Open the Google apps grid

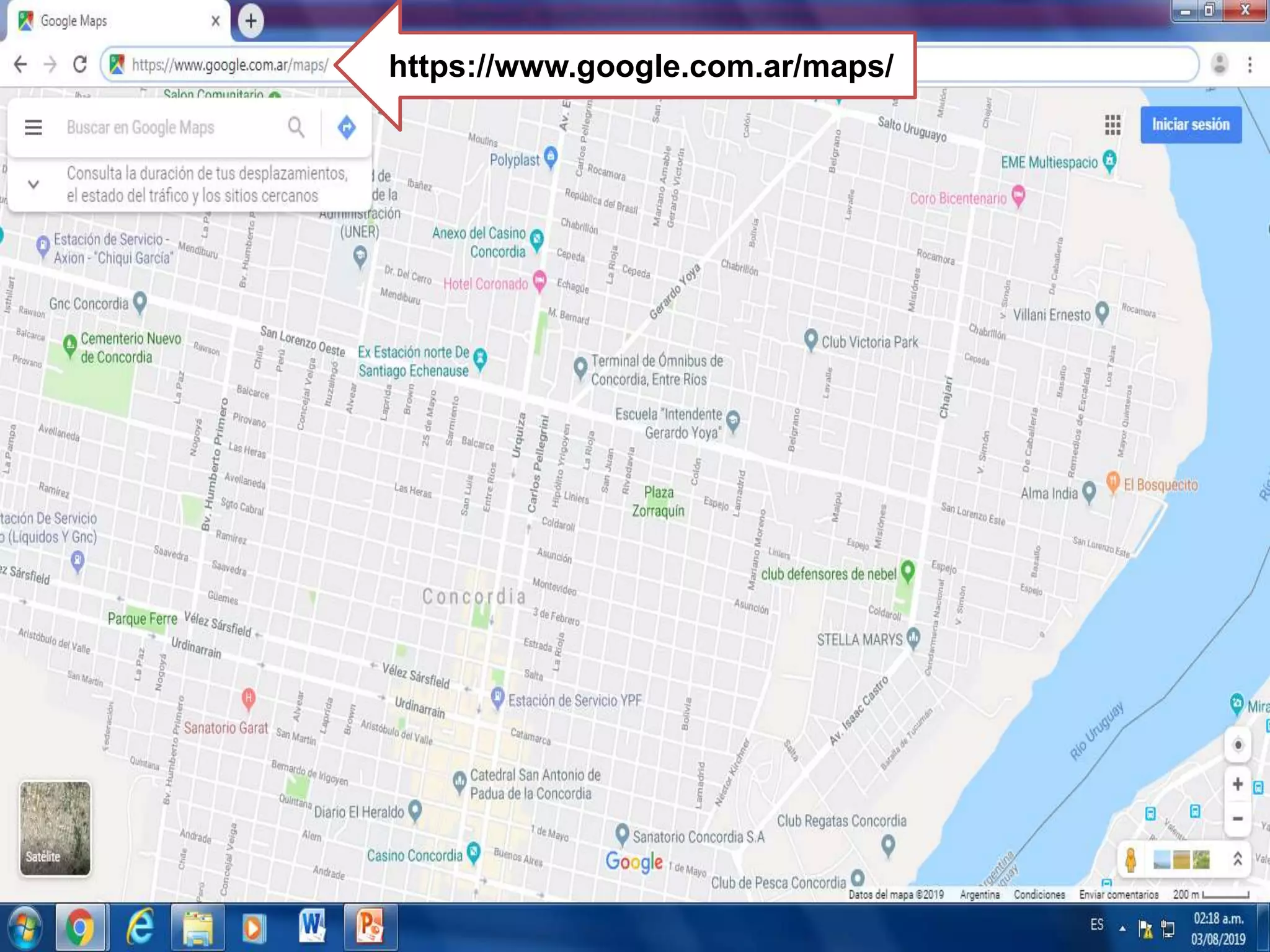click(1112, 125)
